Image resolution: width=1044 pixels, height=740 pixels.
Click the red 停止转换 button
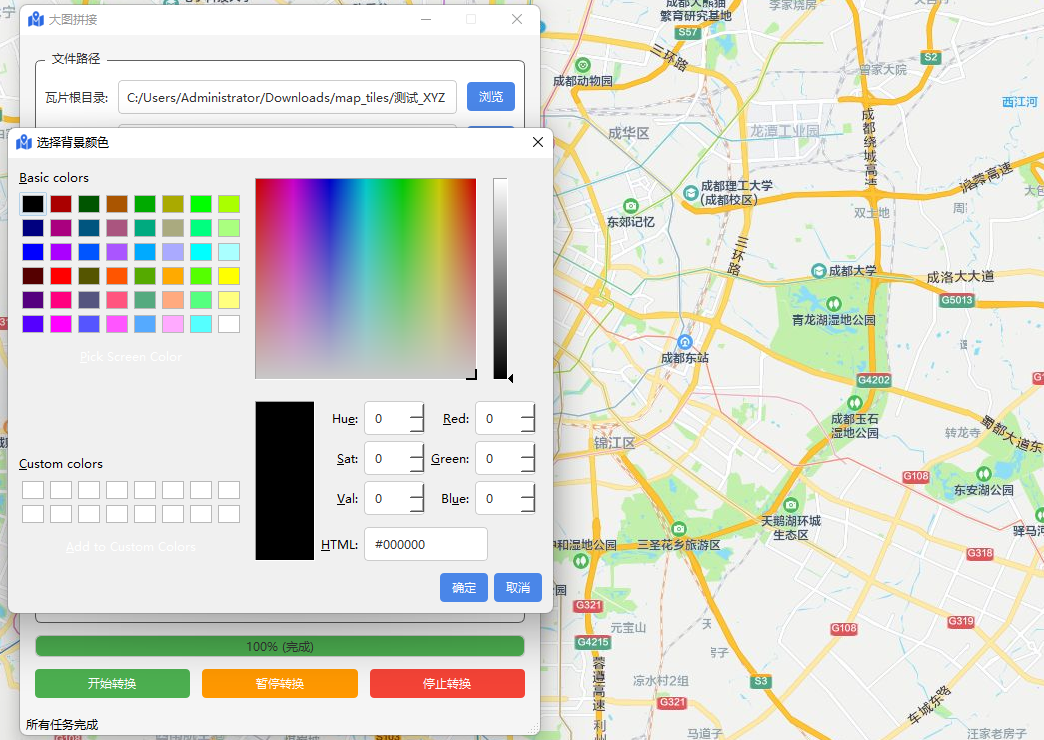[447, 683]
